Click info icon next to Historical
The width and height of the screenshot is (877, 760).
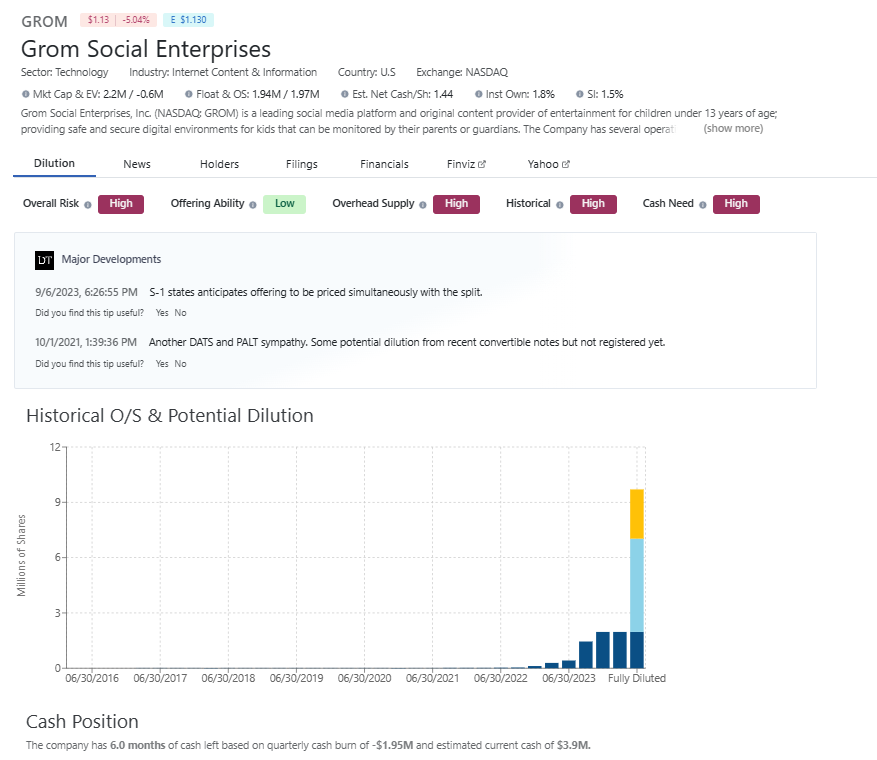point(560,204)
